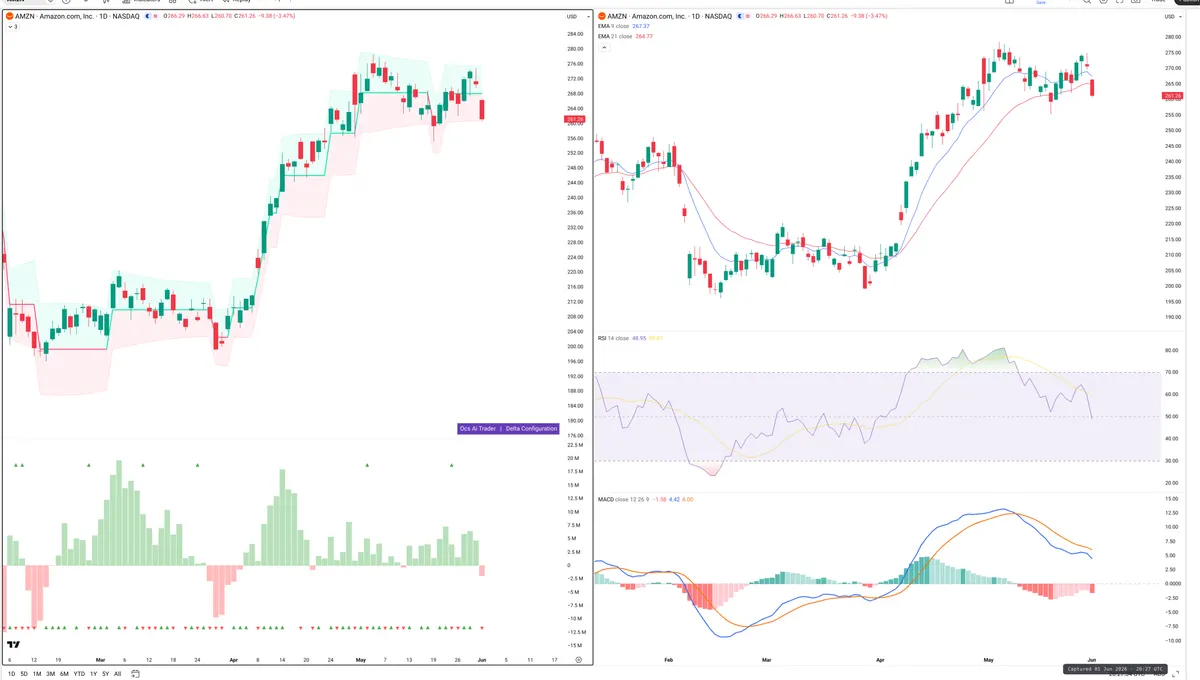Image resolution: width=1200 pixels, height=680 pixels.
Task: Select the 1M time range
Action: click(36, 674)
